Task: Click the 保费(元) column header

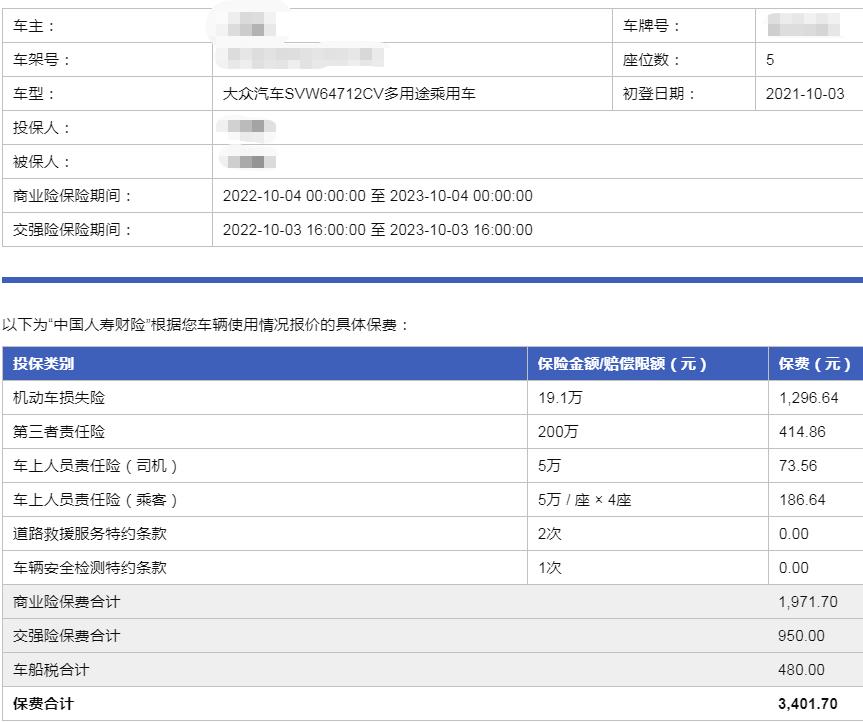Action: [815, 364]
